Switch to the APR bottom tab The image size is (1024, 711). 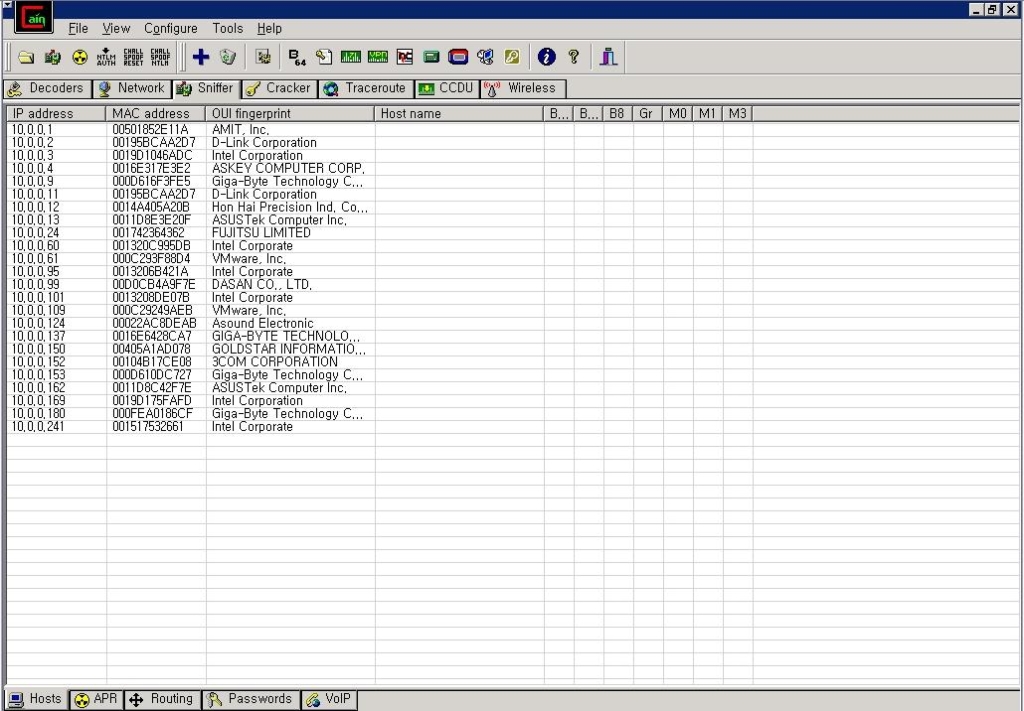click(96, 699)
